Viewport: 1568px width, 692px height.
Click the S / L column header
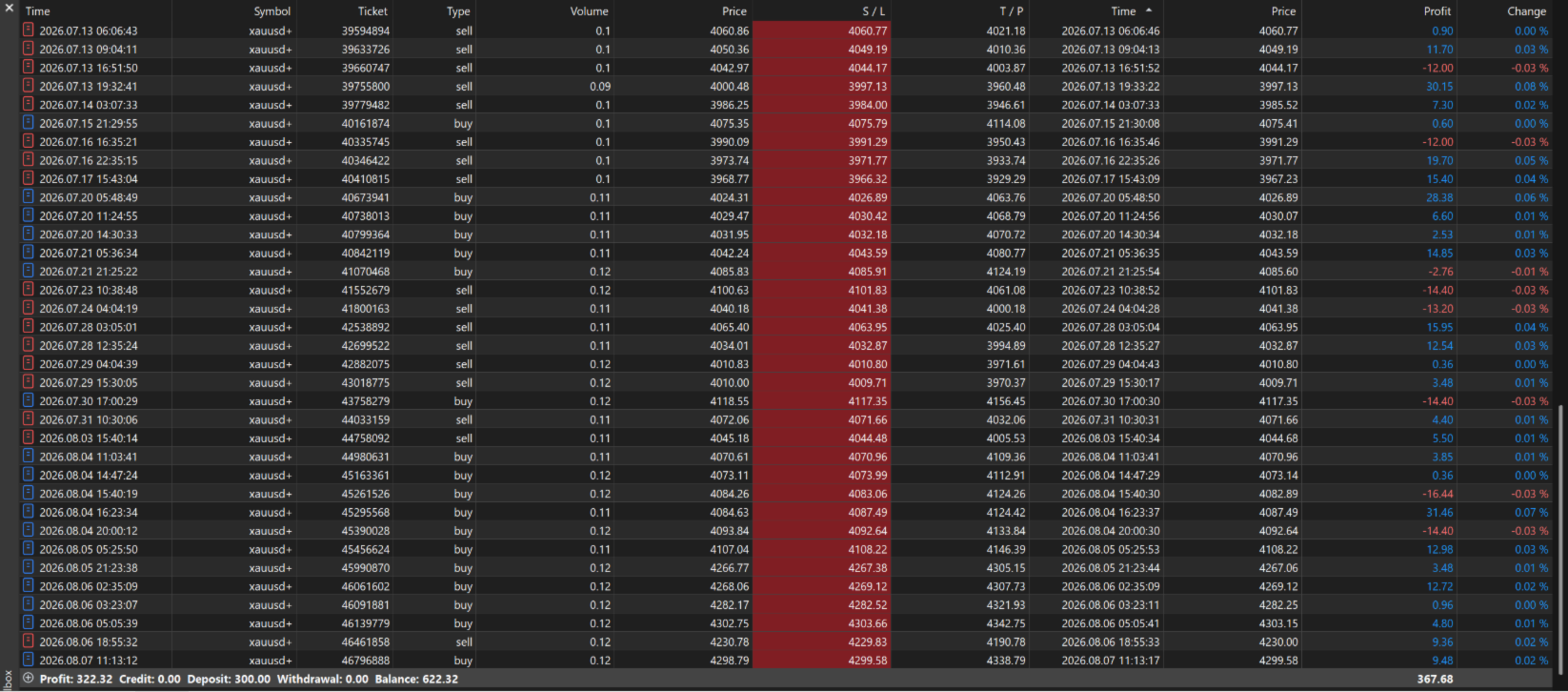[x=822, y=10]
